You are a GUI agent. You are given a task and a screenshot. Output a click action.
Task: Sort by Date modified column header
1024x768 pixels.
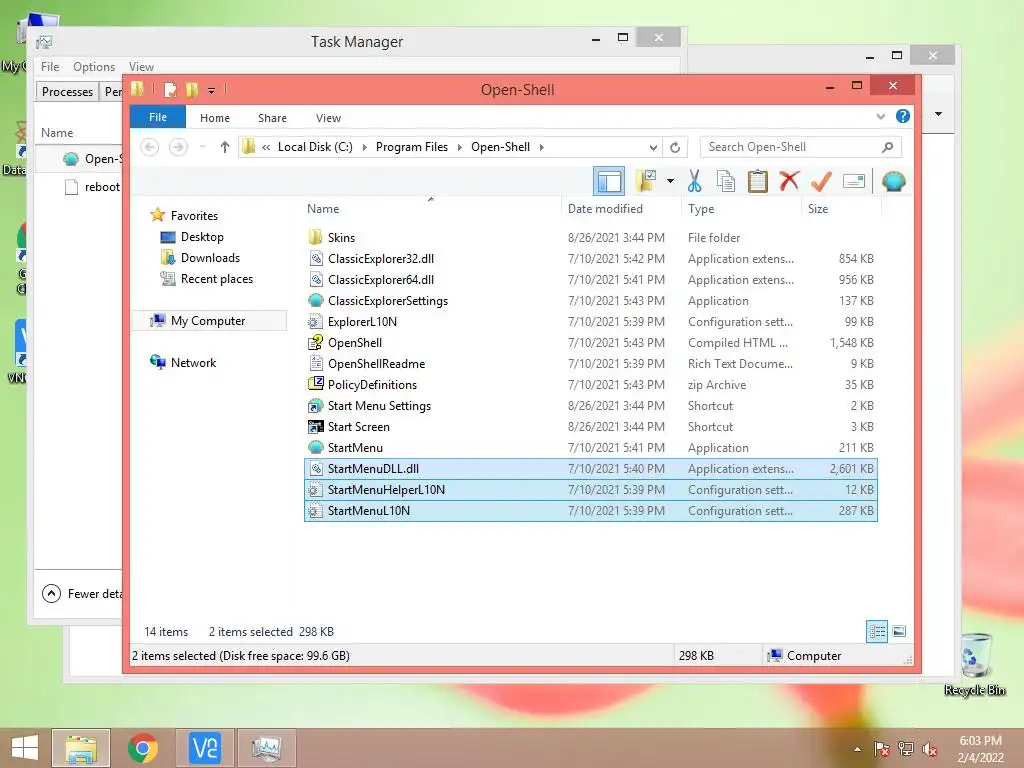(x=620, y=209)
